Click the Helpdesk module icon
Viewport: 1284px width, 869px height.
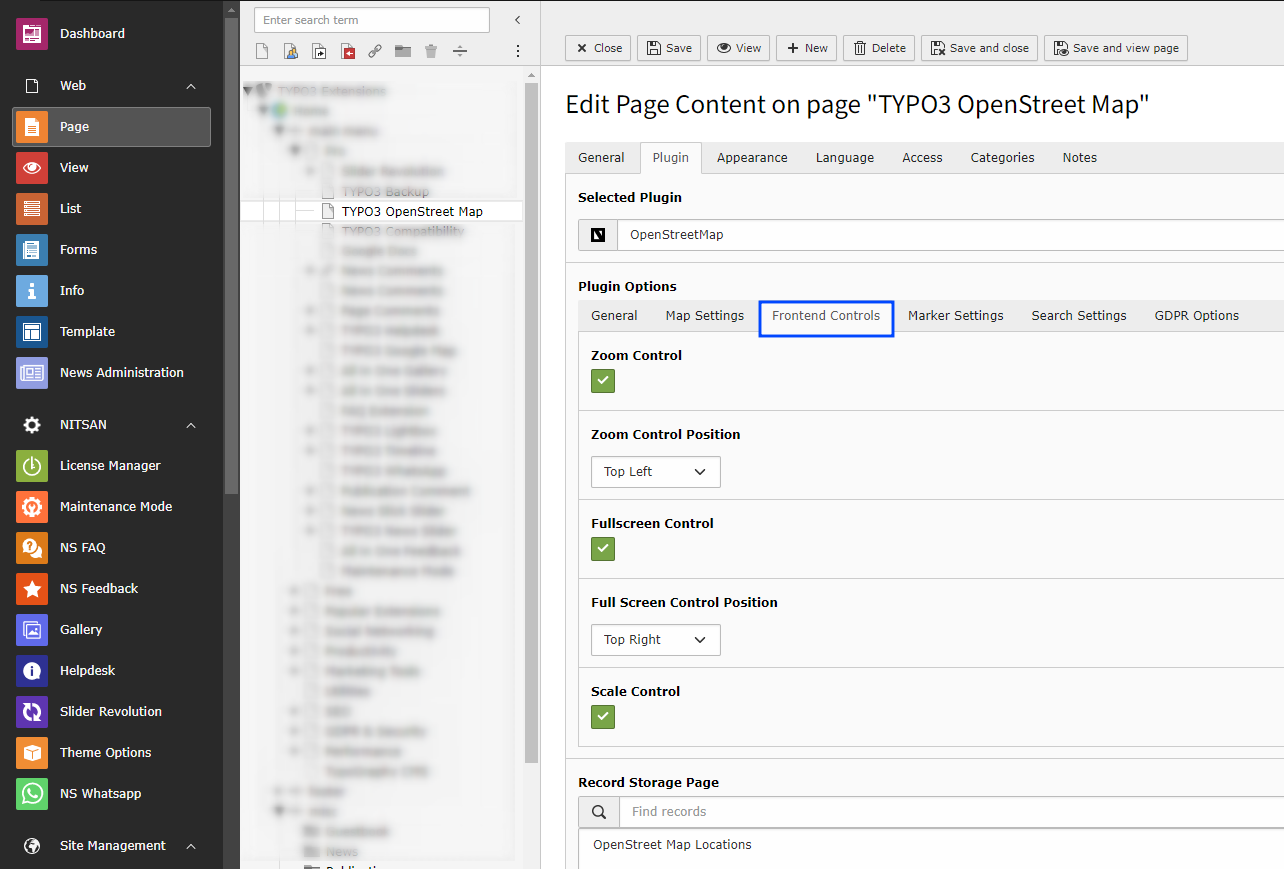coord(32,671)
